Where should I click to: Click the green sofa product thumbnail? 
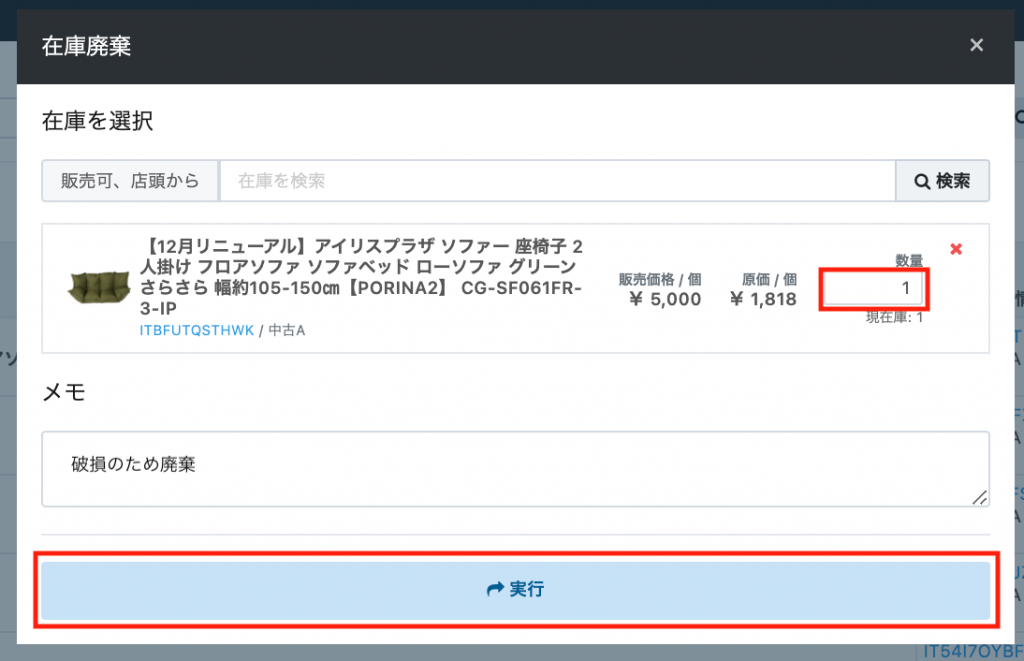pyautogui.click(x=99, y=287)
